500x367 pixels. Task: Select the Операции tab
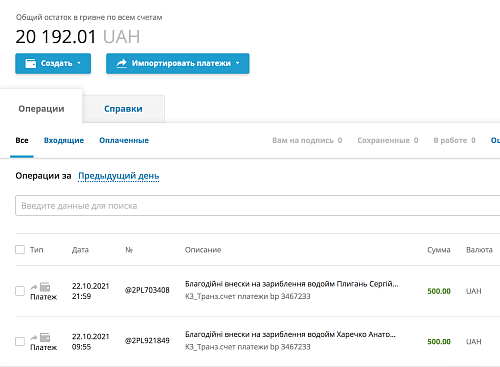point(41,109)
